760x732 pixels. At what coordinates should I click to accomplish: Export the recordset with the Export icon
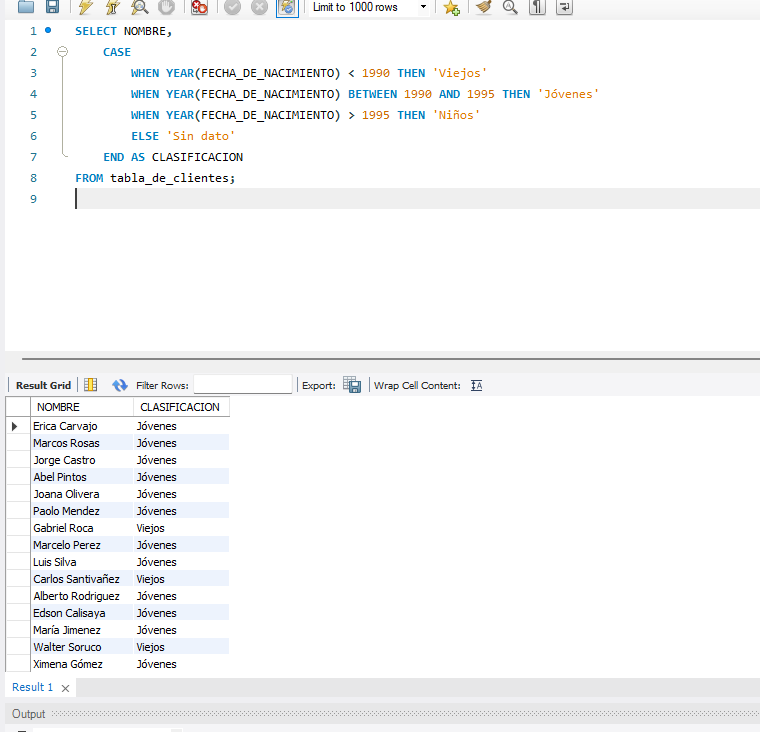coord(351,385)
